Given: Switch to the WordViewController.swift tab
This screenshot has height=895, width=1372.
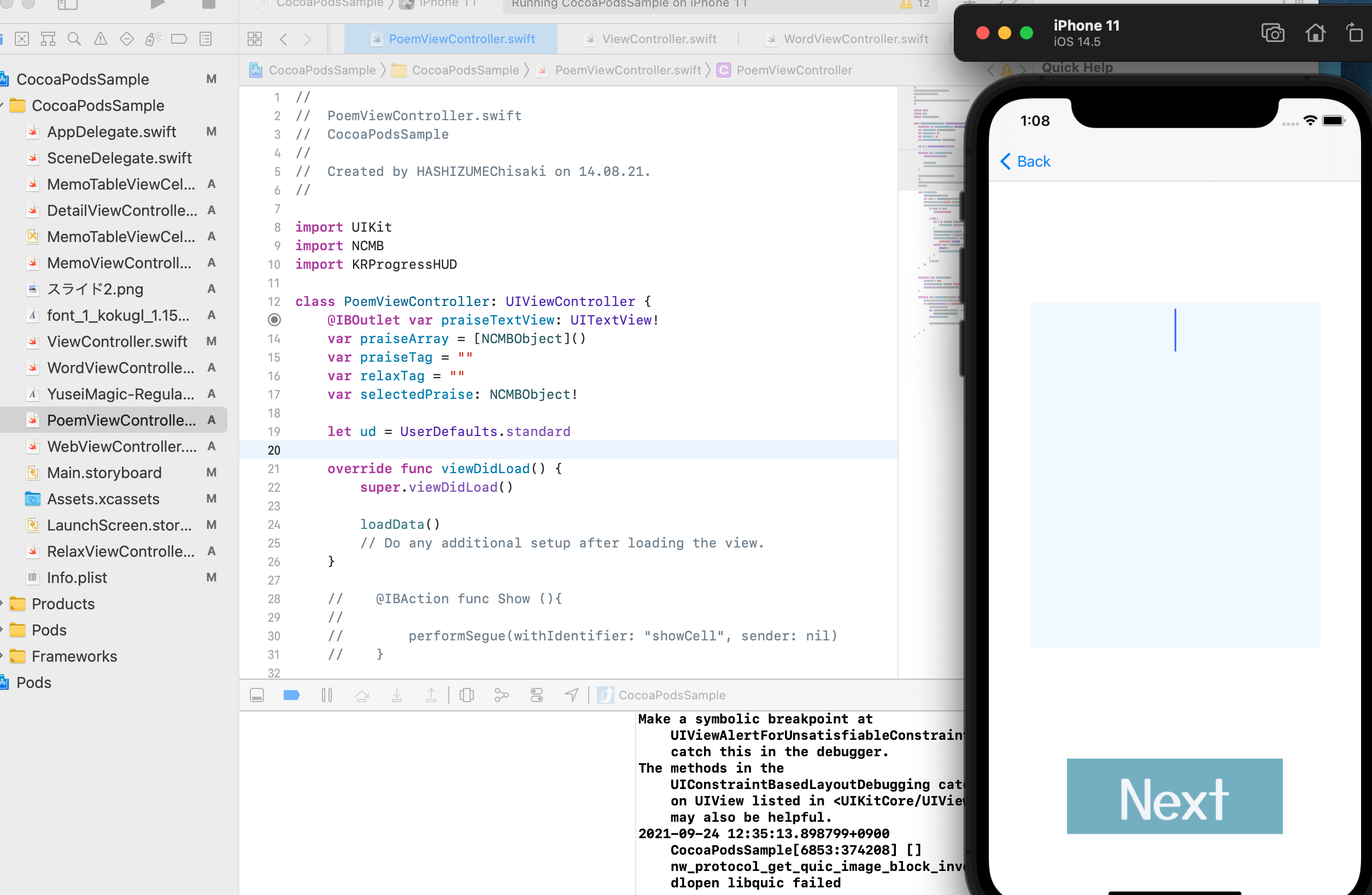Looking at the screenshot, I should [x=855, y=39].
